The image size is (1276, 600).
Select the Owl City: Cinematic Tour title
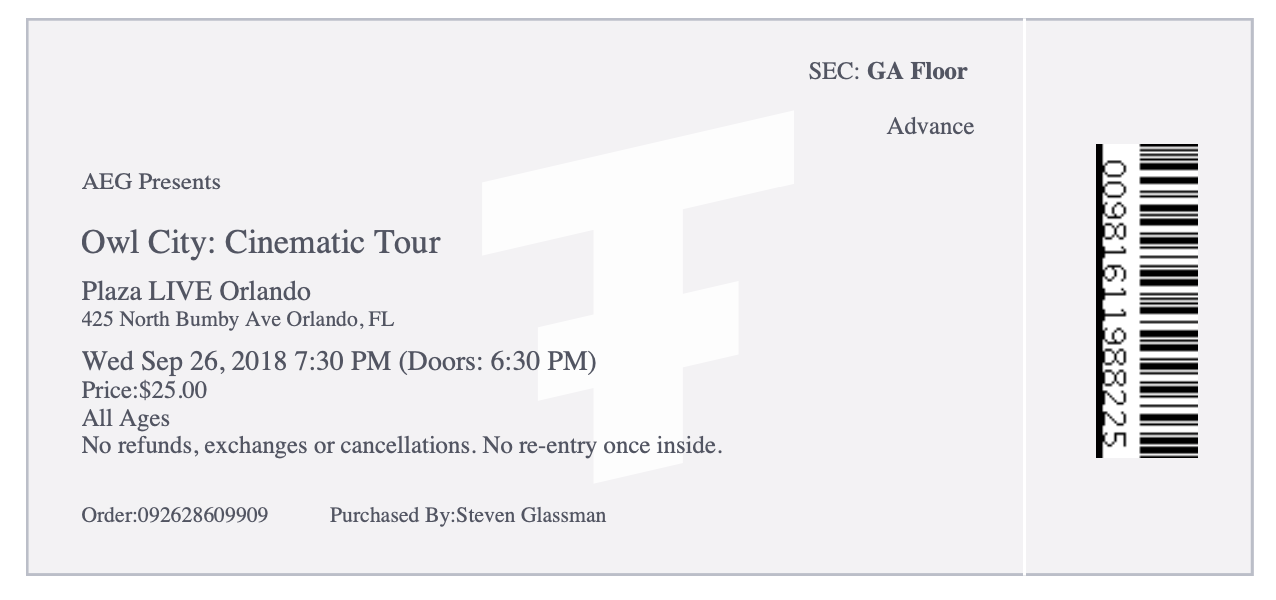point(260,242)
